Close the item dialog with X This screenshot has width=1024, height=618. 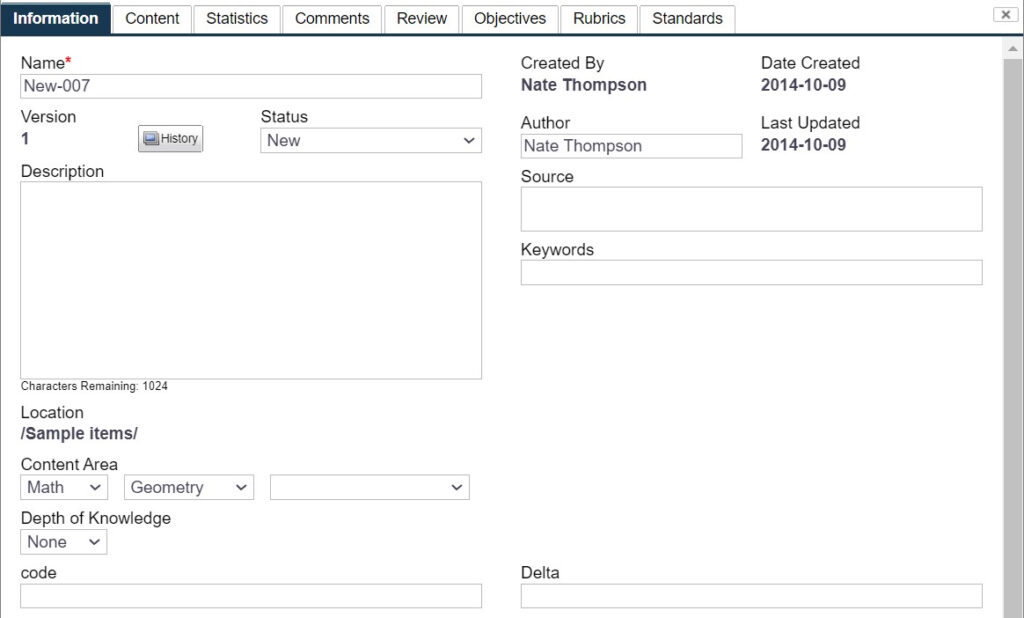tap(1005, 14)
